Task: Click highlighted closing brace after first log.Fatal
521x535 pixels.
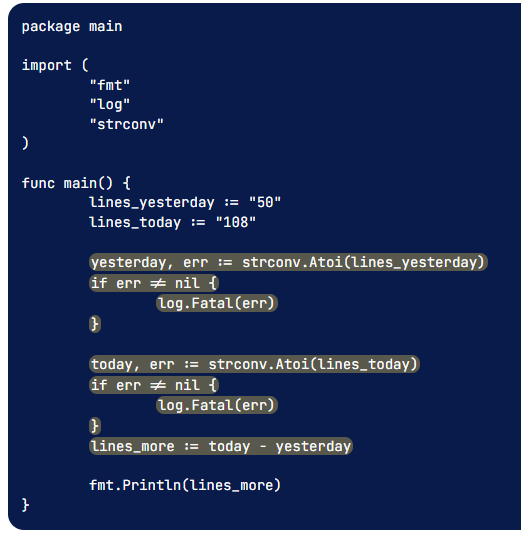Action: (x=95, y=324)
